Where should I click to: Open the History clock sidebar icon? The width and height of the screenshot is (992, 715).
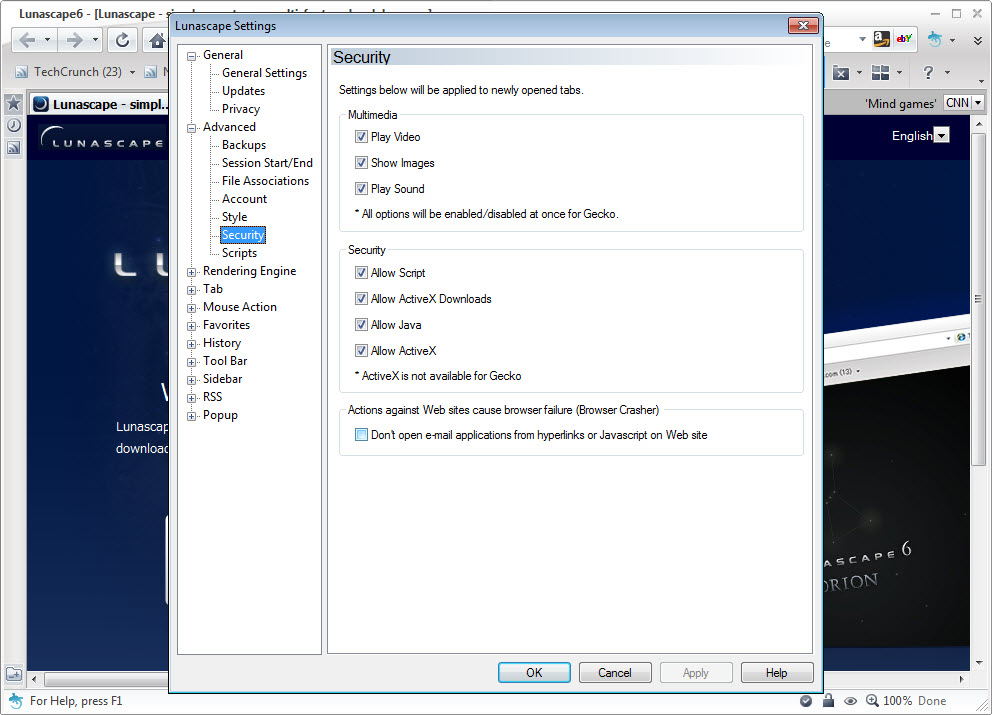click(13, 125)
